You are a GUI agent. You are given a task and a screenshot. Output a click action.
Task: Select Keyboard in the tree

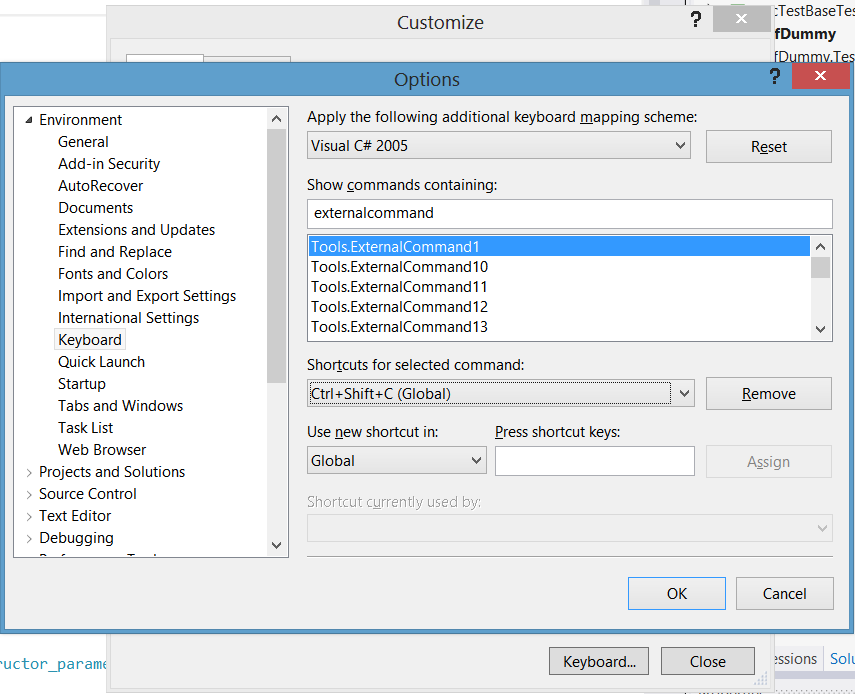(x=90, y=340)
